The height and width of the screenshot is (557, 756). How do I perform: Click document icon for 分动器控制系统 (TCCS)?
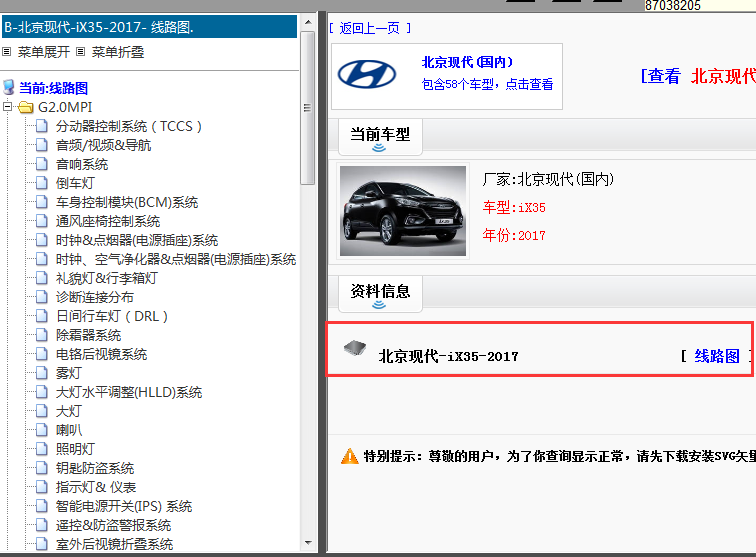[x=42, y=126]
